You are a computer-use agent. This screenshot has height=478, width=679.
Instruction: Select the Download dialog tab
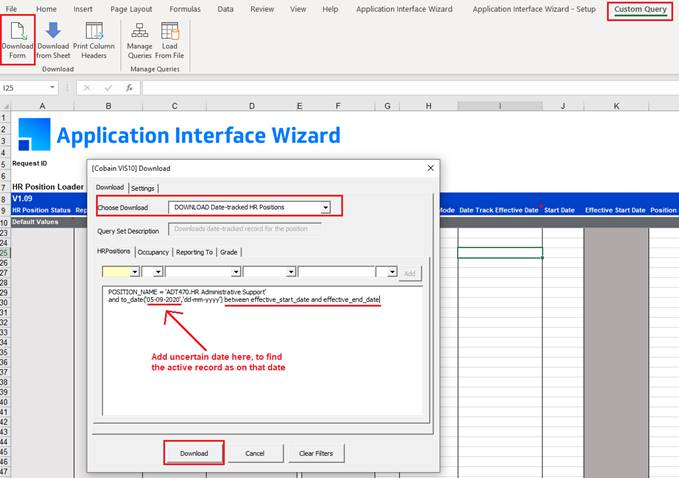[110, 187]
